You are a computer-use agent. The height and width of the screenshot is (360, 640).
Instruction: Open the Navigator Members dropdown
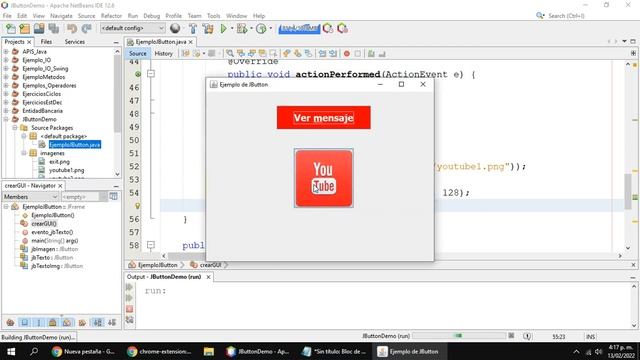(x=31, y=197)
